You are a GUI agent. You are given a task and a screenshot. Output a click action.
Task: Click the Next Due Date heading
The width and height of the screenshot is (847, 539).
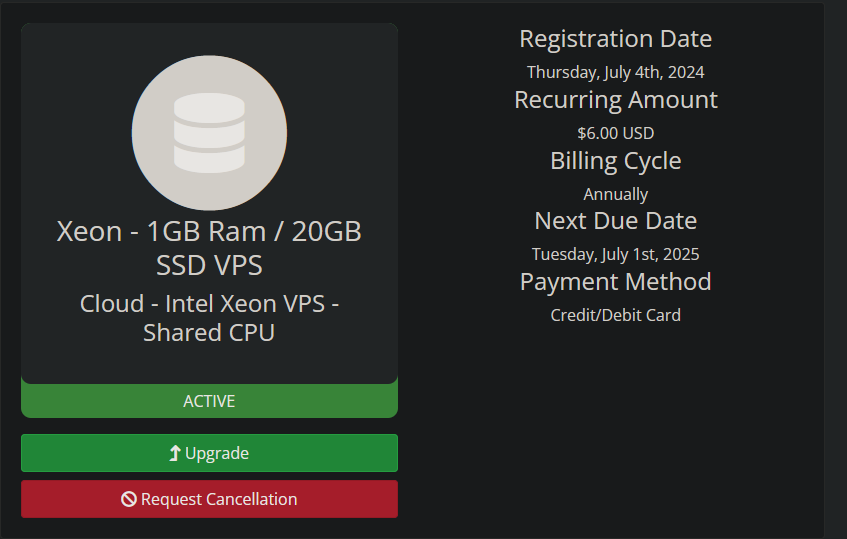615,221
